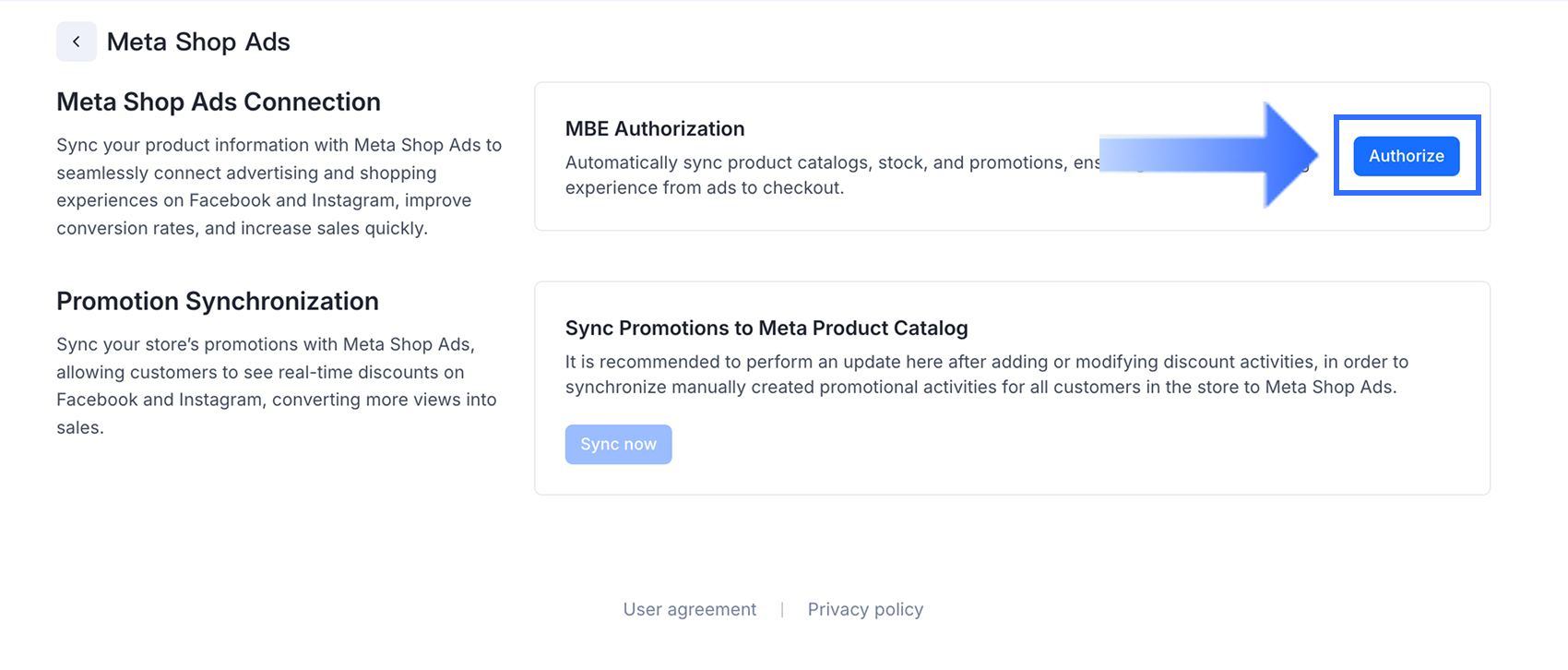This screenshot has width=1568, height=670.
Task: Click the Authorize button
Action: (1407, 156)
